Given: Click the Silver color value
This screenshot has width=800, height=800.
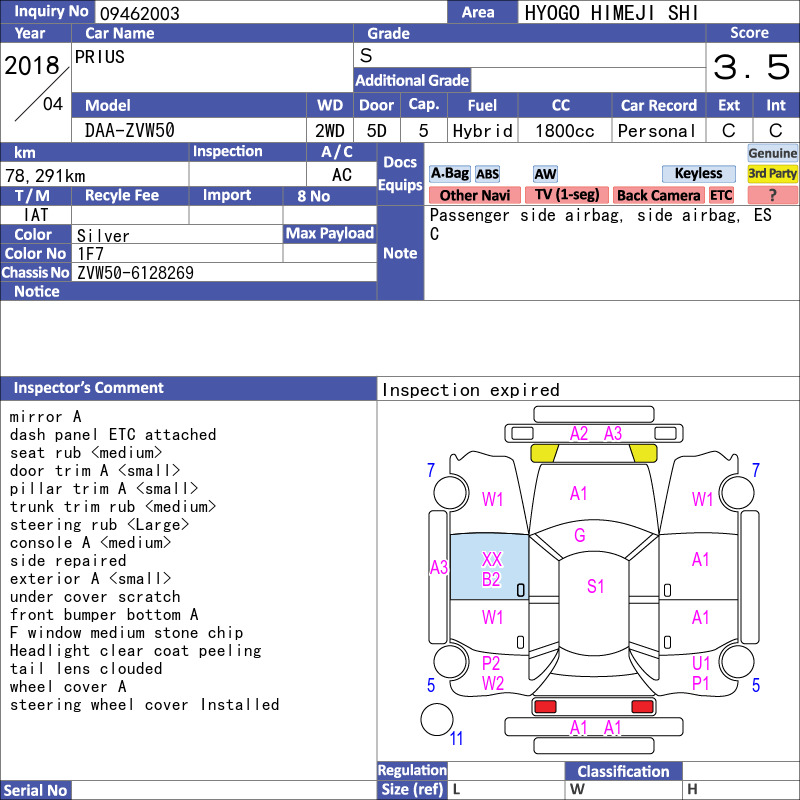Looking at the screenshot, I should 103,236.
